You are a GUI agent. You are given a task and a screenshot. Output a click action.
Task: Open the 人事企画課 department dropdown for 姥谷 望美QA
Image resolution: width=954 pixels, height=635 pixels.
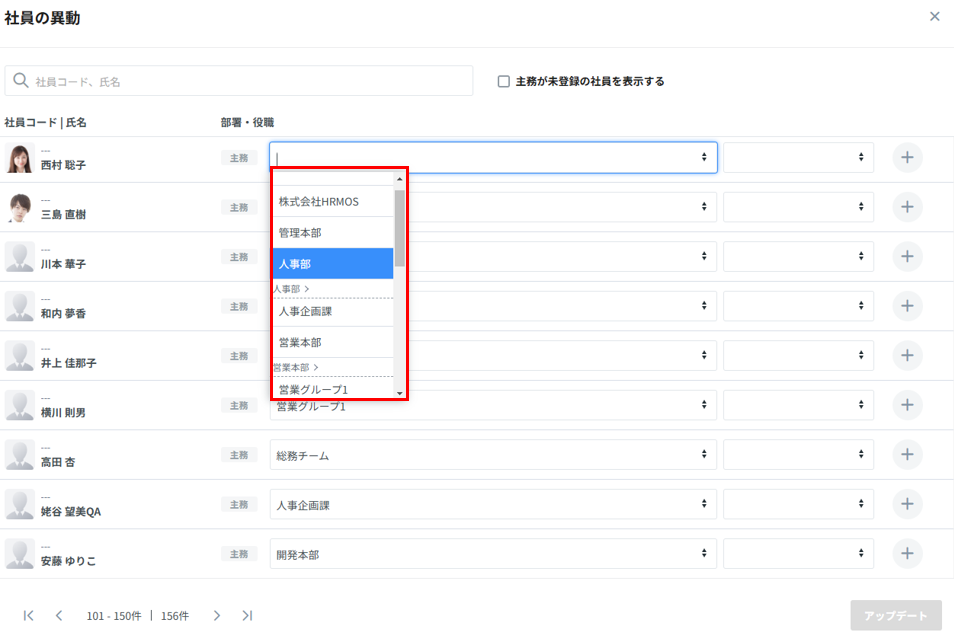pos(492,505)
